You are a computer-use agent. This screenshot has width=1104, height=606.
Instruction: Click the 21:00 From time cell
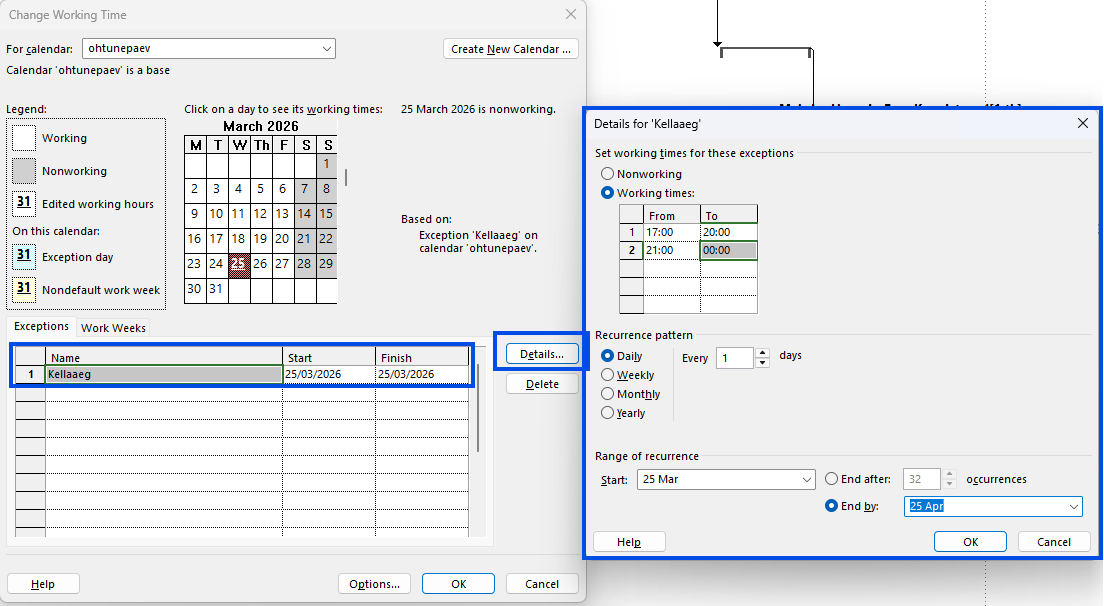[671, 250]
